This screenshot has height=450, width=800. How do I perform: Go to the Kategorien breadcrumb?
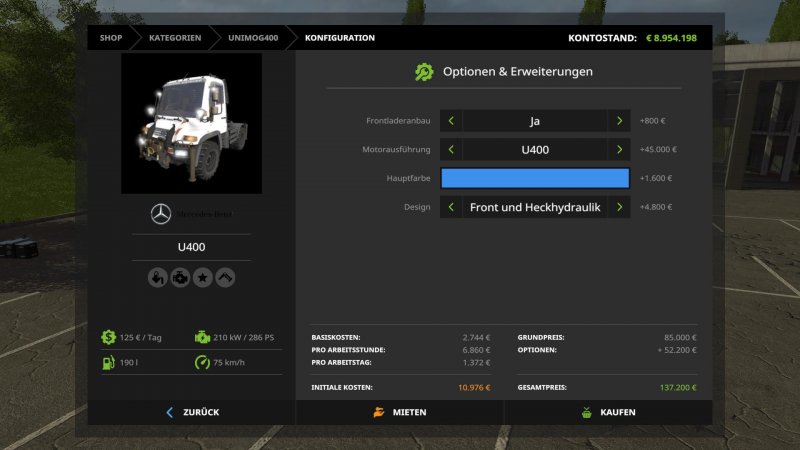pos(175,38)
